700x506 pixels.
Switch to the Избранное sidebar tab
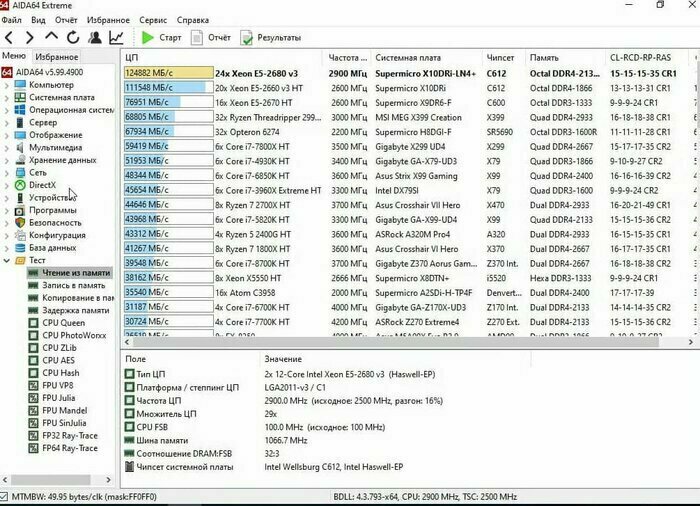click(57, 57)
